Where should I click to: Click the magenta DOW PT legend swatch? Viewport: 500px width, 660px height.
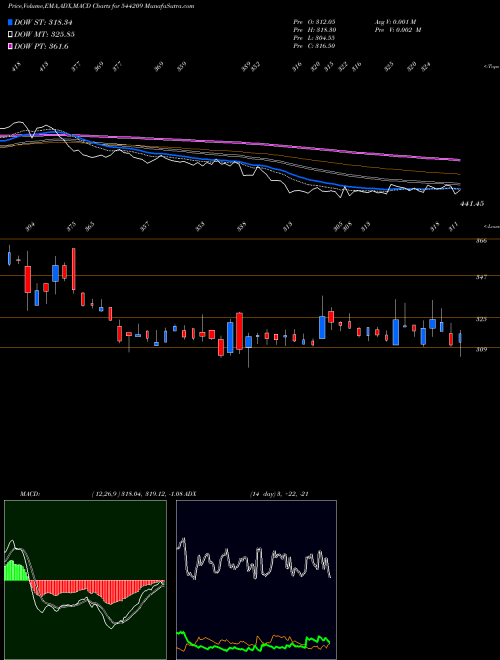(x=10, y=47)
